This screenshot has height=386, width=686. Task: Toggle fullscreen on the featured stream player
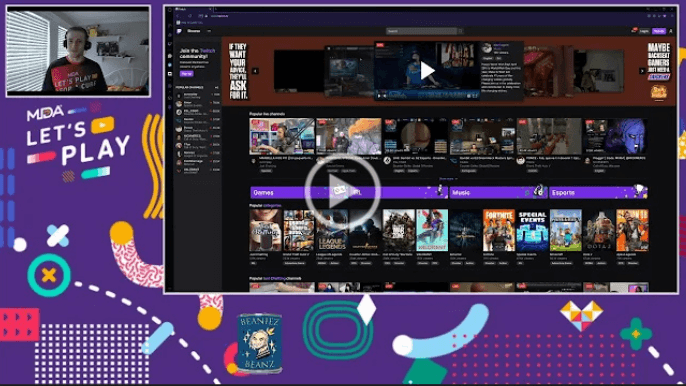476,96
